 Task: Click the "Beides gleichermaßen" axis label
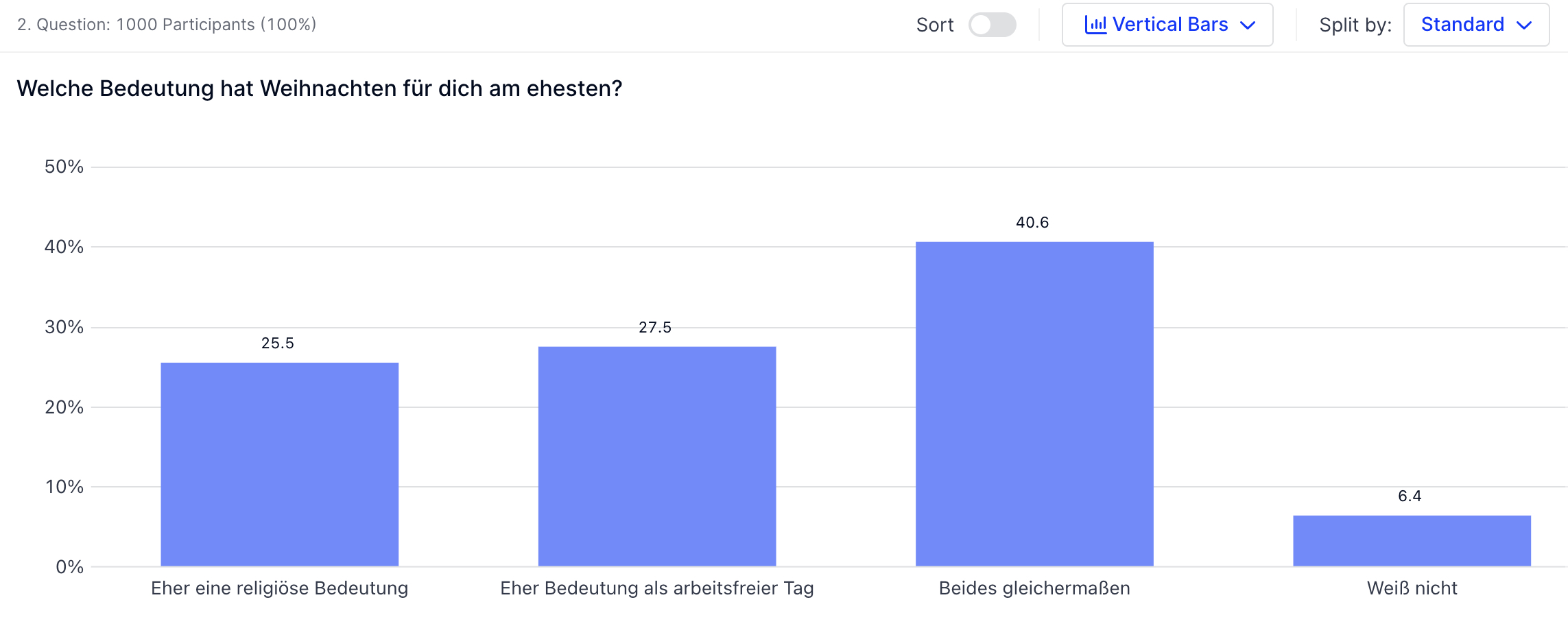pos(1034,588)
